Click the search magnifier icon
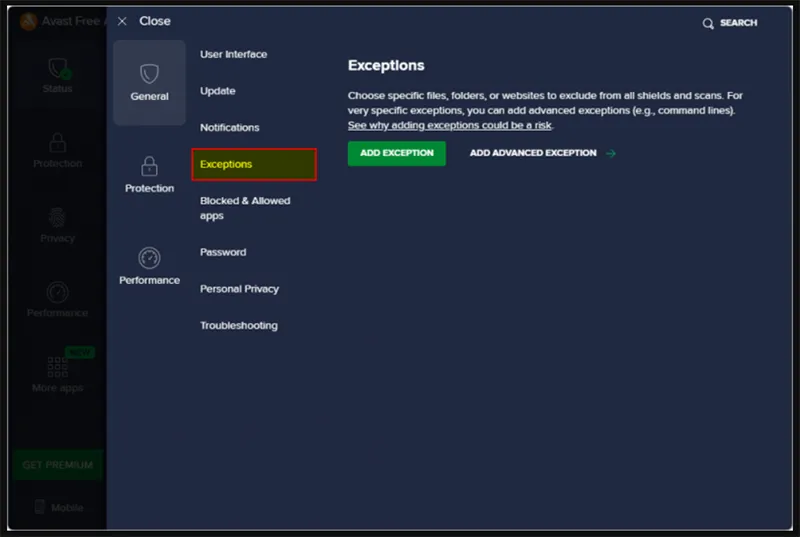 708,23
